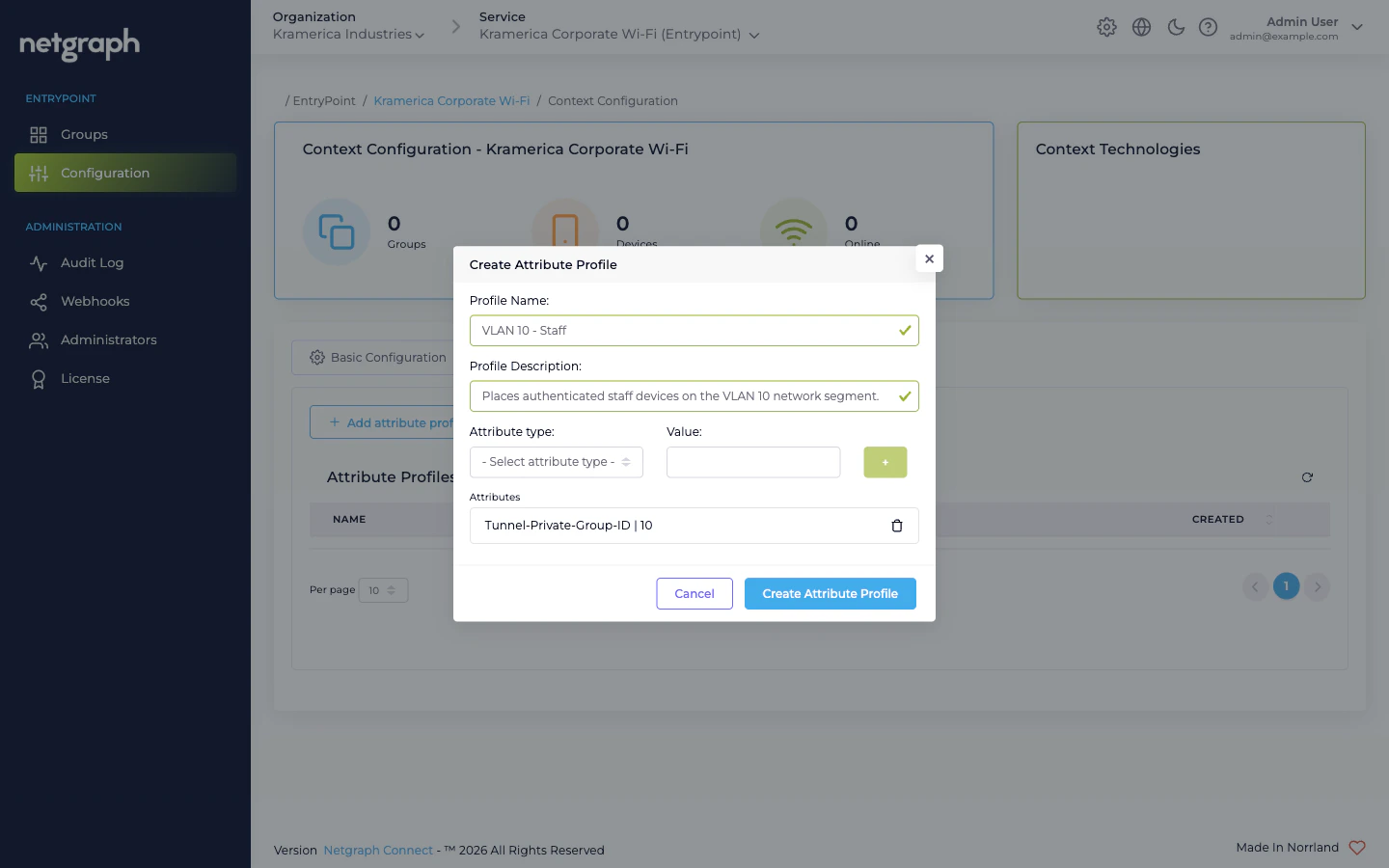The width and height of the screenshot is (1389, 868).
Task: Cancel the attribute profile dialog
Action: tap(694, 593)
